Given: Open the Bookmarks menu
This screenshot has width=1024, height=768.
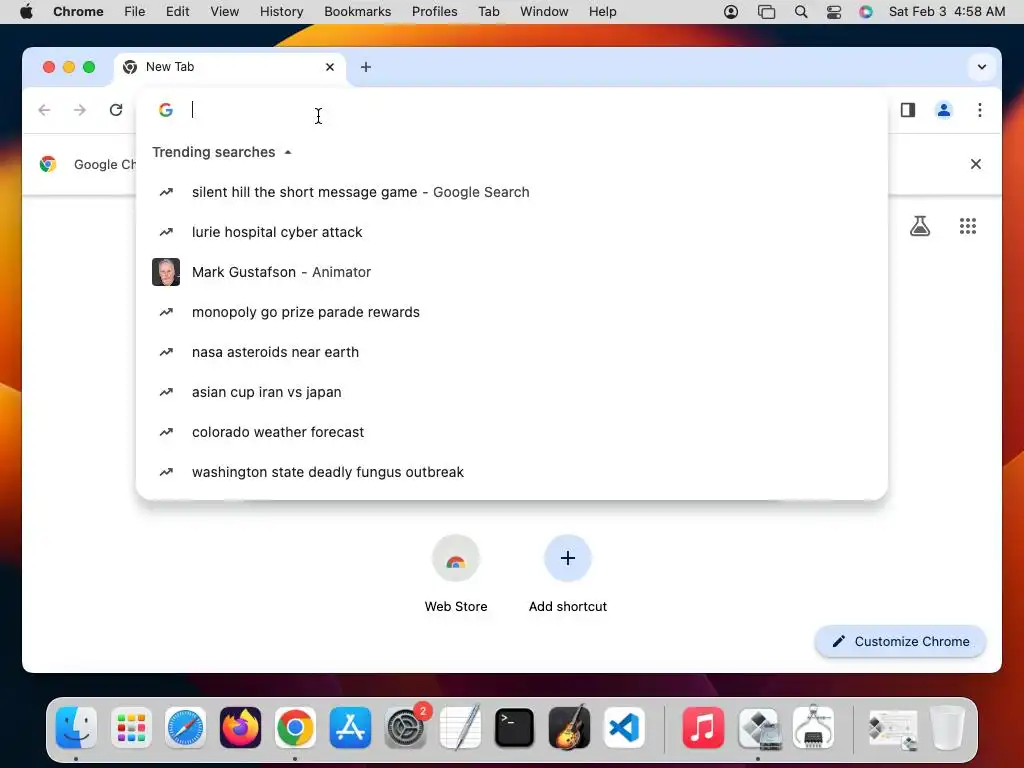Looking at the screenshot, I should [357, 12].
